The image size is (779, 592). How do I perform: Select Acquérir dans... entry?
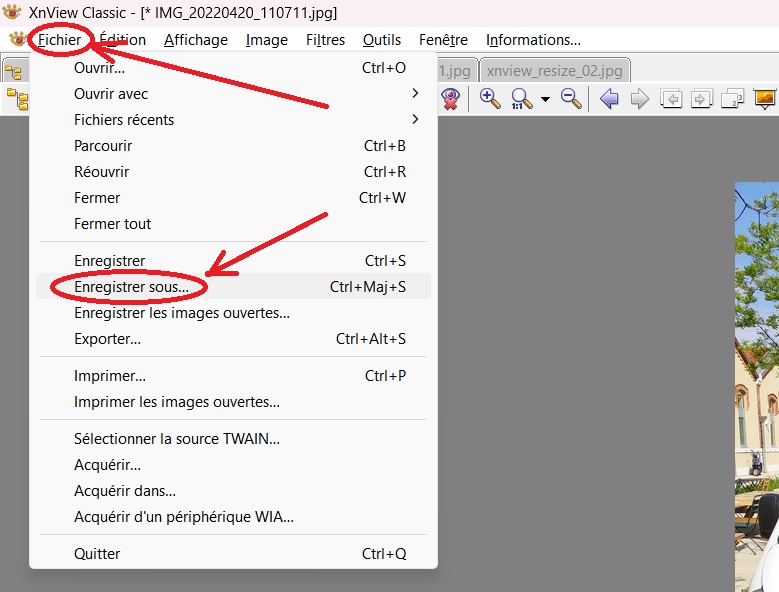pos(234,491)
